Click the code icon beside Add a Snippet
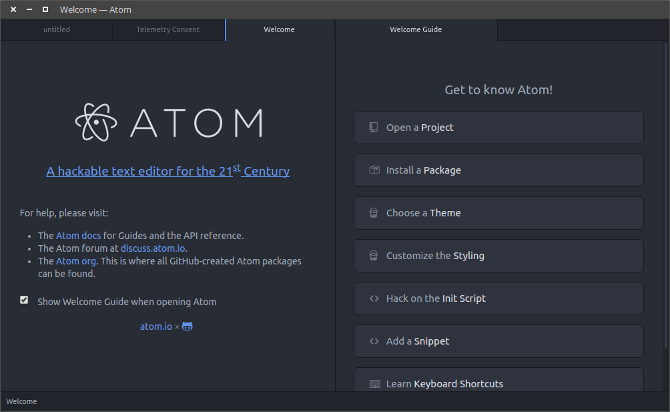The height and width of the screenshot is (412, 670). point(374,341)
